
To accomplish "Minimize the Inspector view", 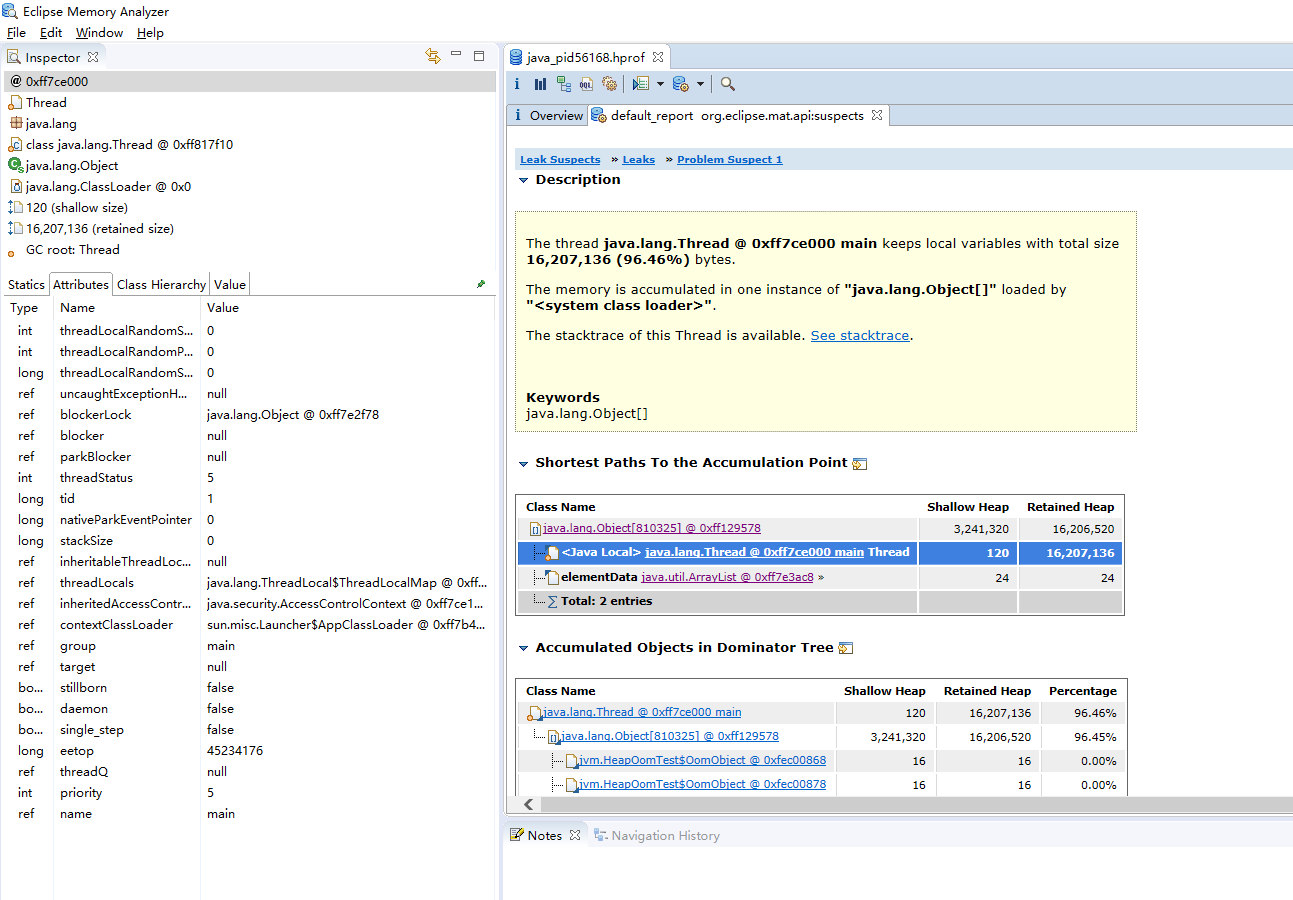I will coord(456,55).
